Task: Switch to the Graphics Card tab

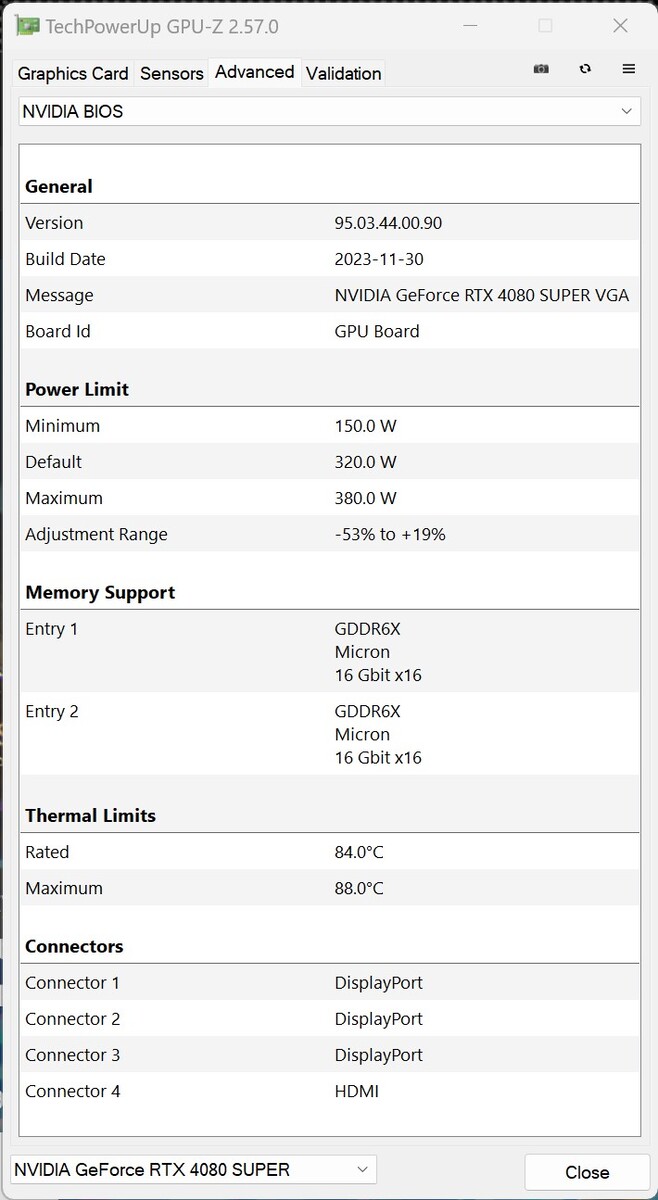Action: point(73,73)
